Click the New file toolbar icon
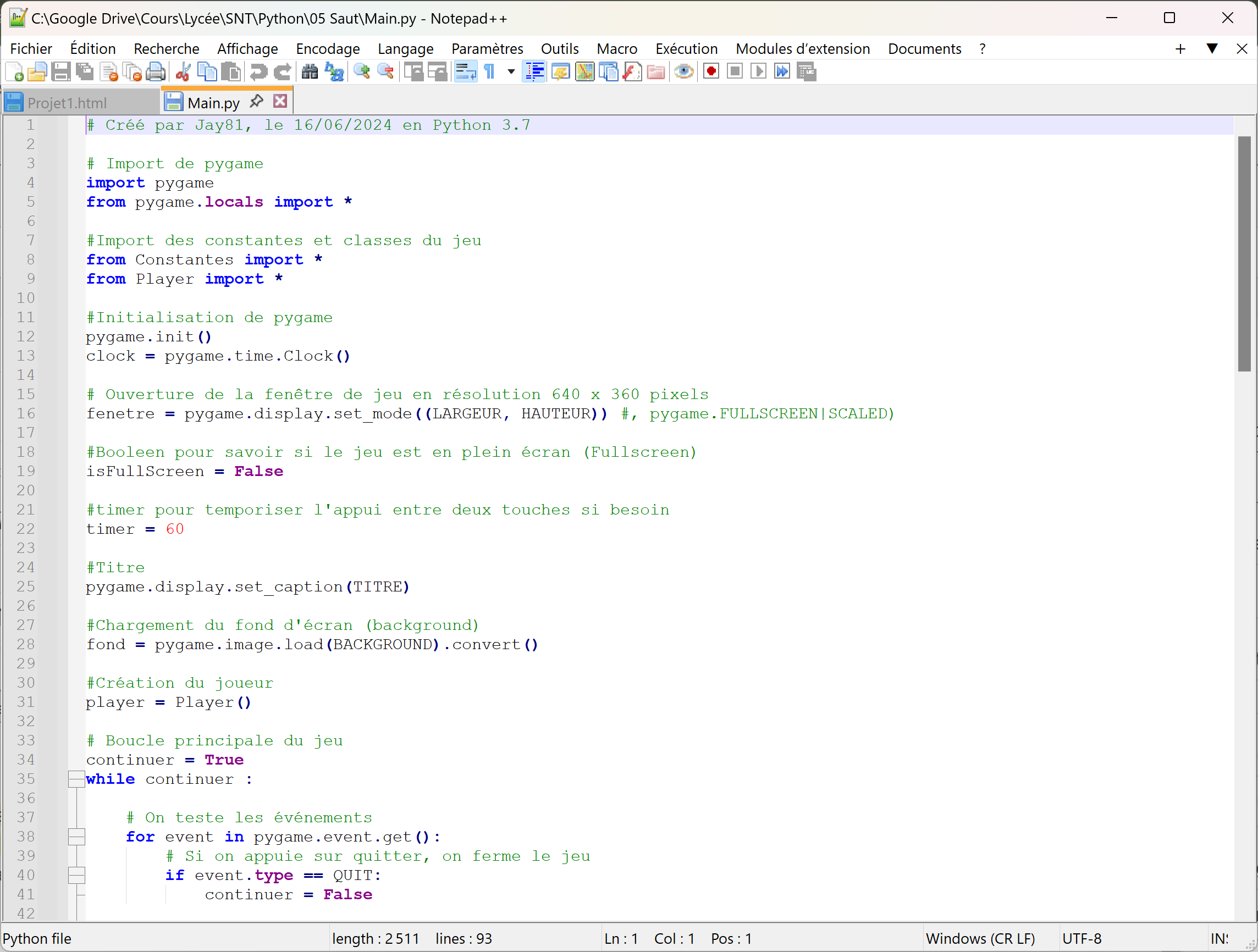1258x952 pixels. tap(14, 71)
